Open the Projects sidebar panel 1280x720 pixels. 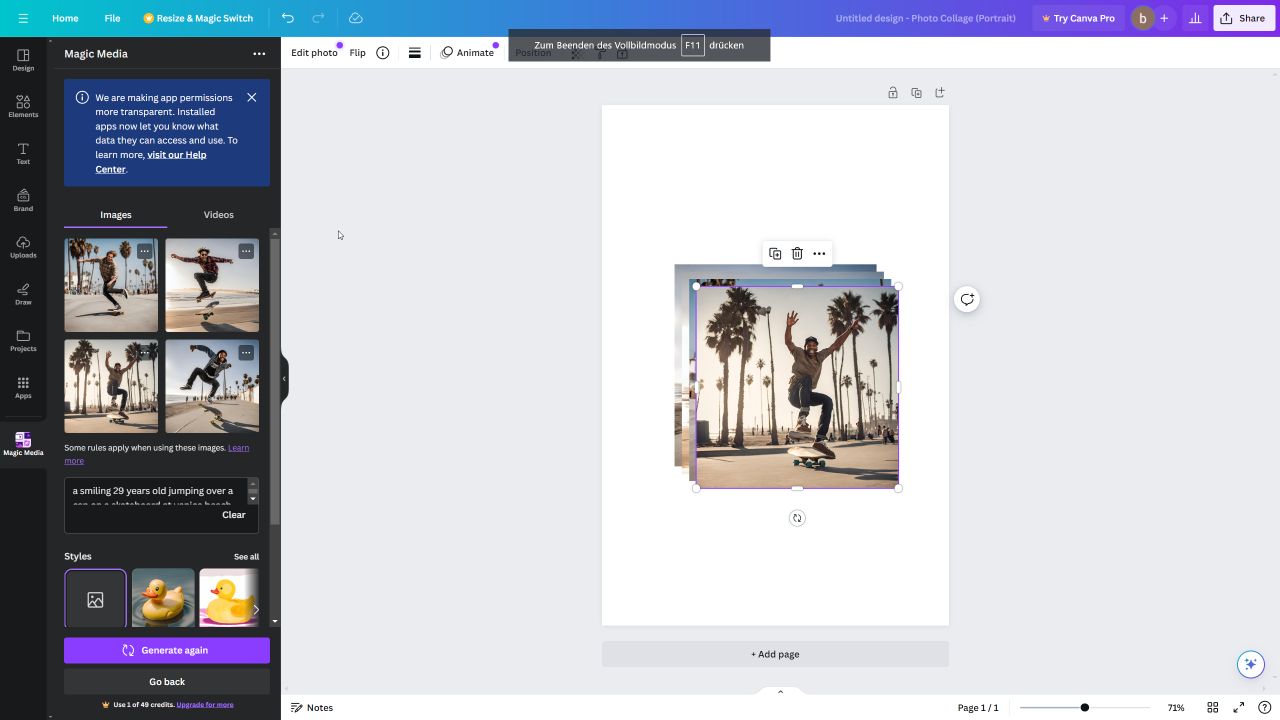23,341
